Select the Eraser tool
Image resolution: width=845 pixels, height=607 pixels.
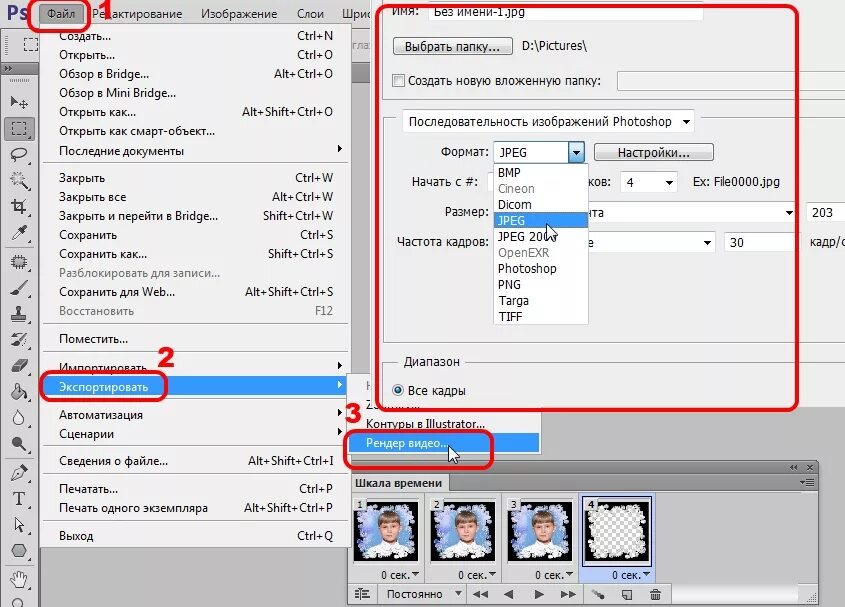[19, 366]
